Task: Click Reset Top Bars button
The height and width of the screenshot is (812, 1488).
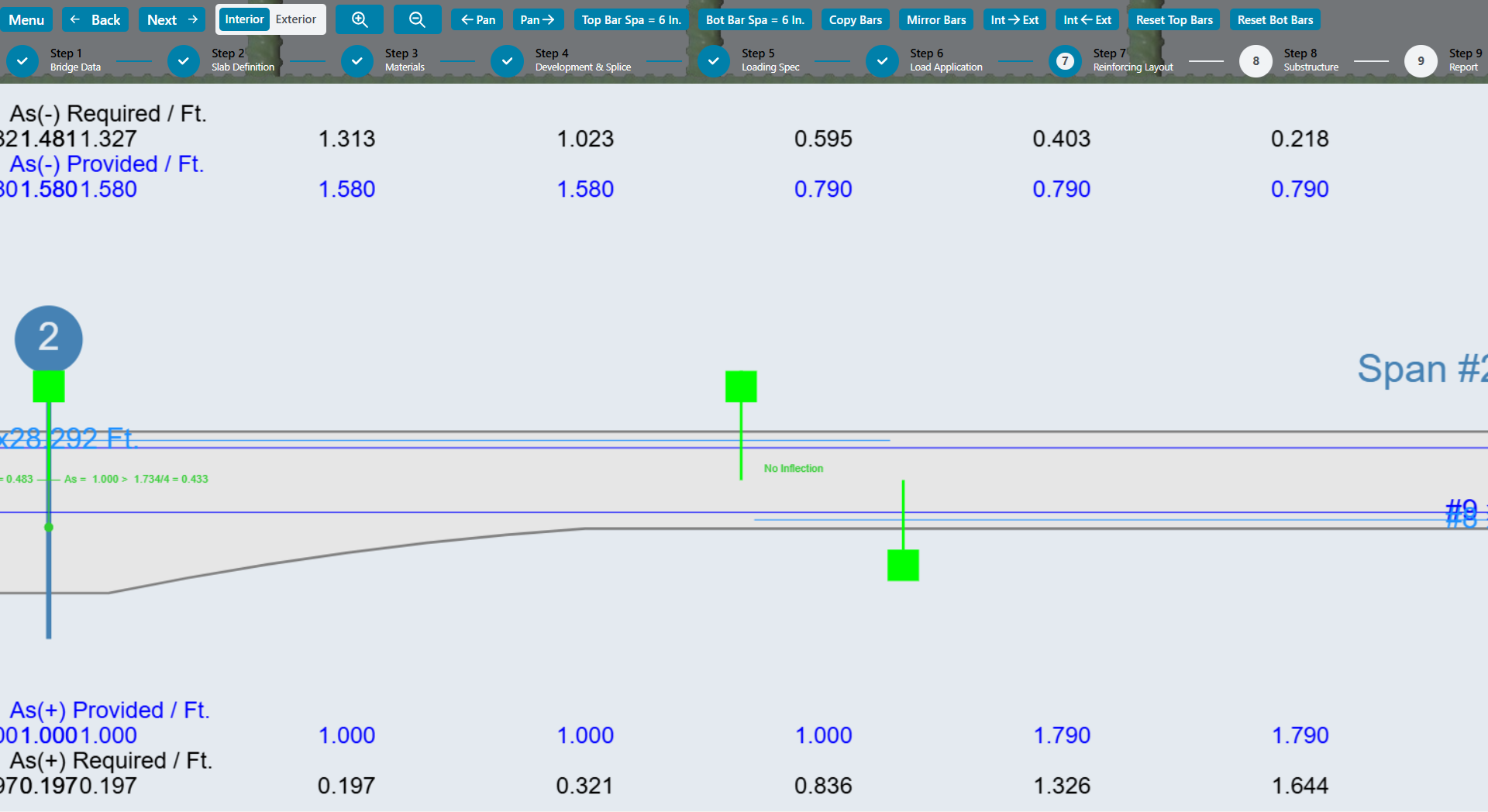Action: pos(1173,20)
